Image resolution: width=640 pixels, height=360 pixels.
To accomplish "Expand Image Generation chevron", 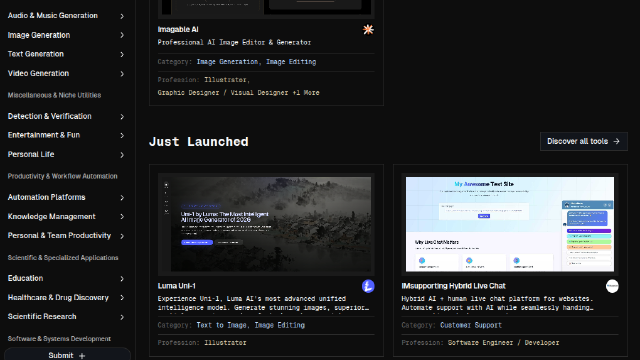I will pos(122,35).
